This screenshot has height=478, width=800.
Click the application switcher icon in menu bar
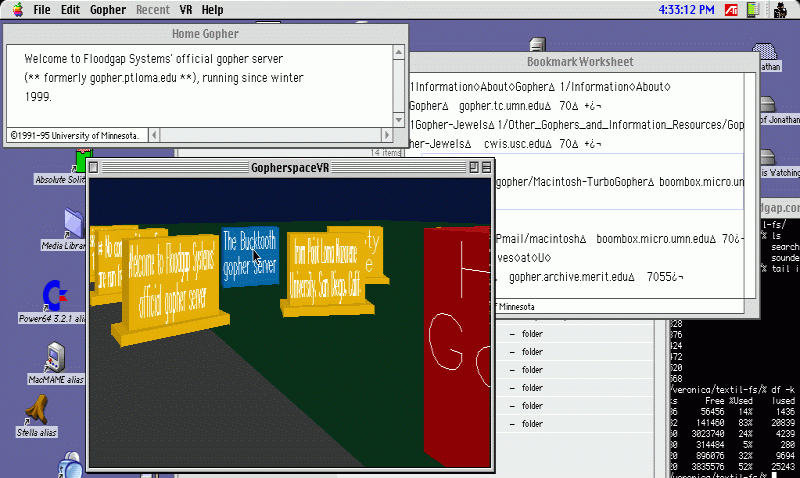[x=781, y=10]
